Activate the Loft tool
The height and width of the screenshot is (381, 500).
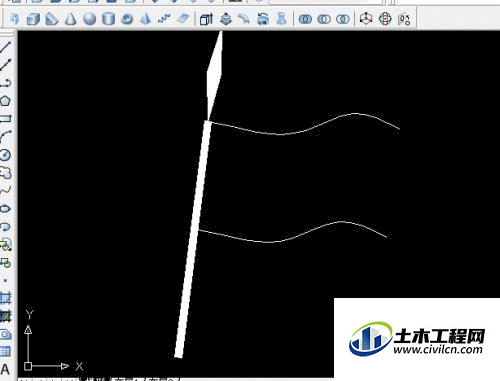pos(282,19)
